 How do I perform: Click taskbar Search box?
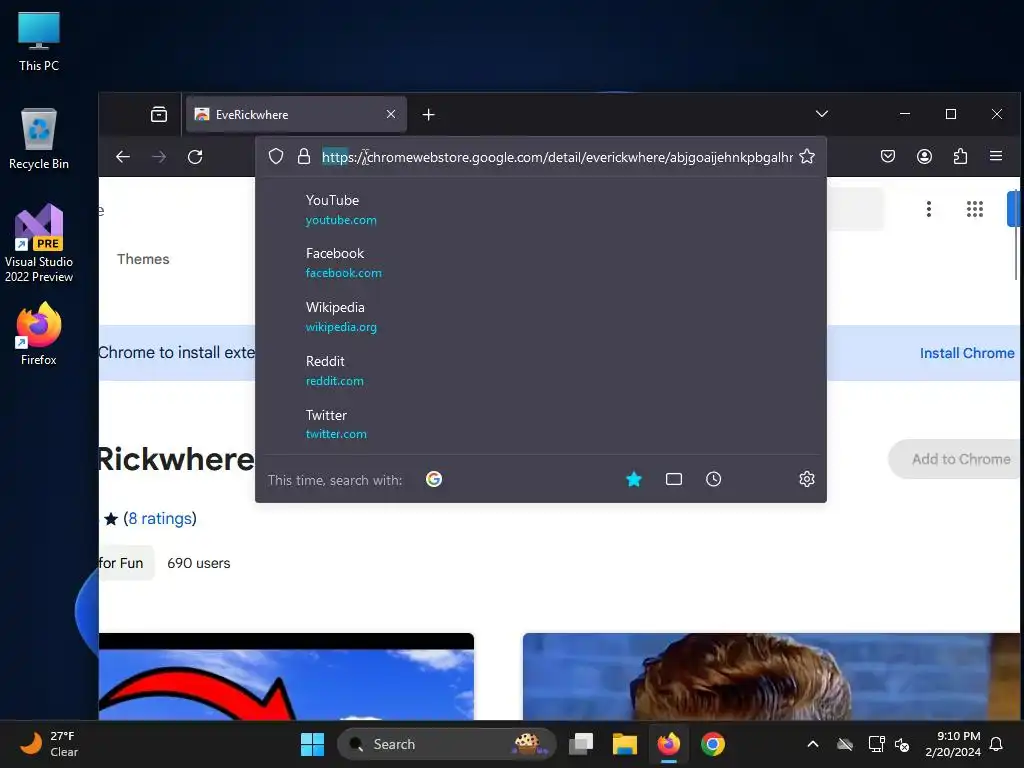(447, 744)
